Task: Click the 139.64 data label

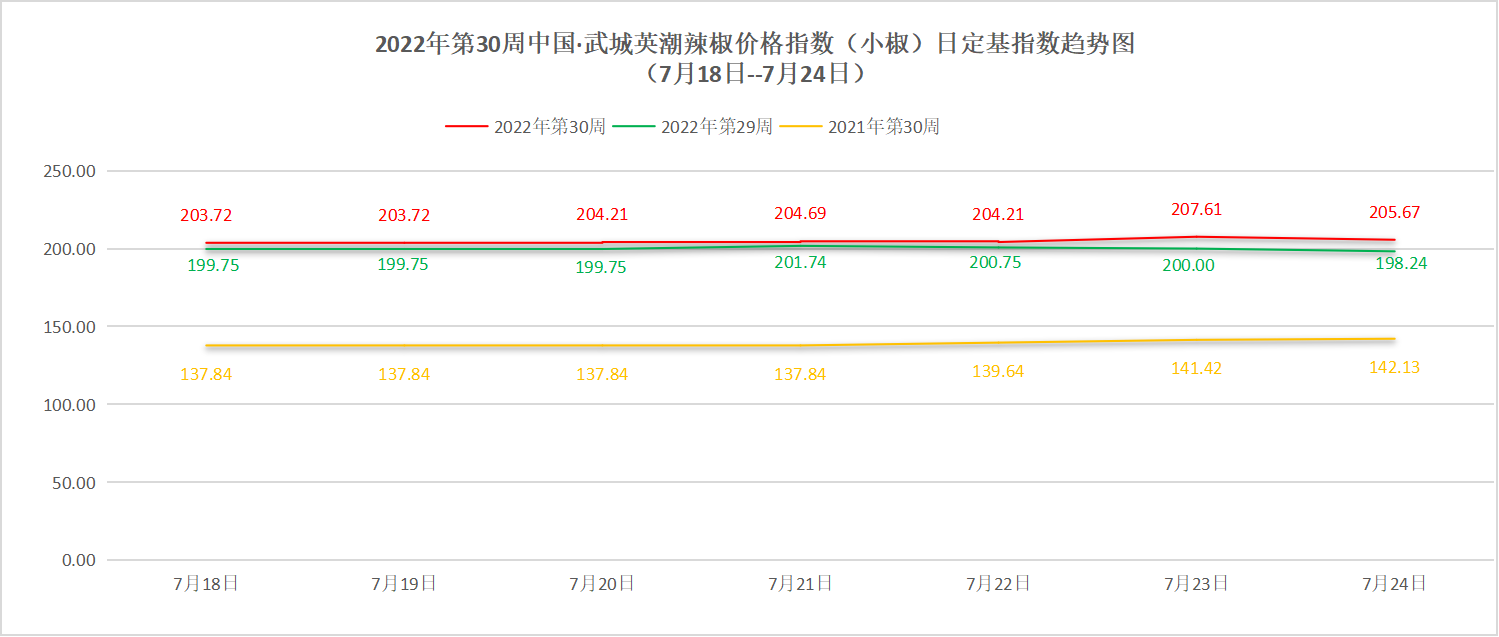Action: coord(998,371)
